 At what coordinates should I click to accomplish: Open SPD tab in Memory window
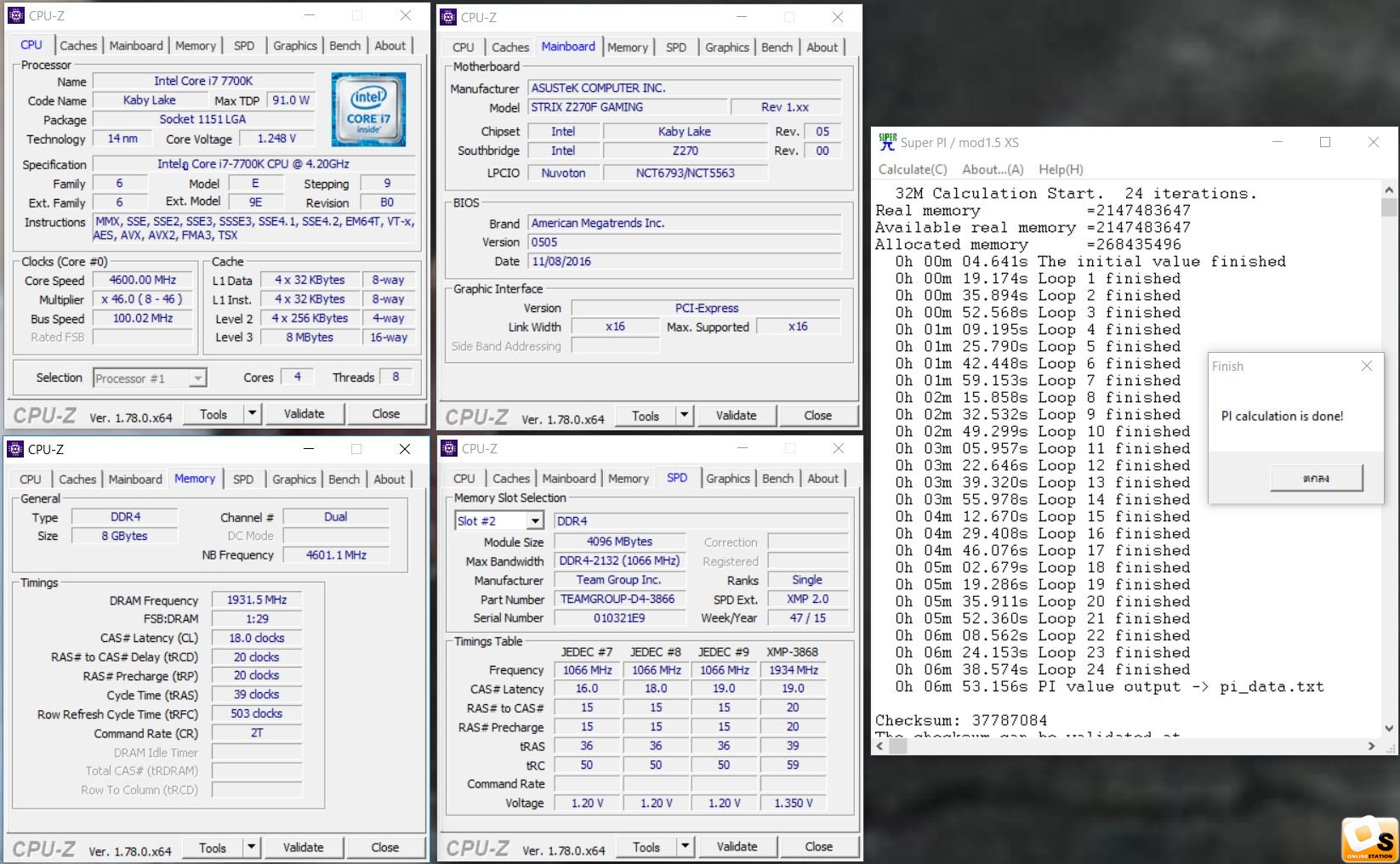coord(243,480)
